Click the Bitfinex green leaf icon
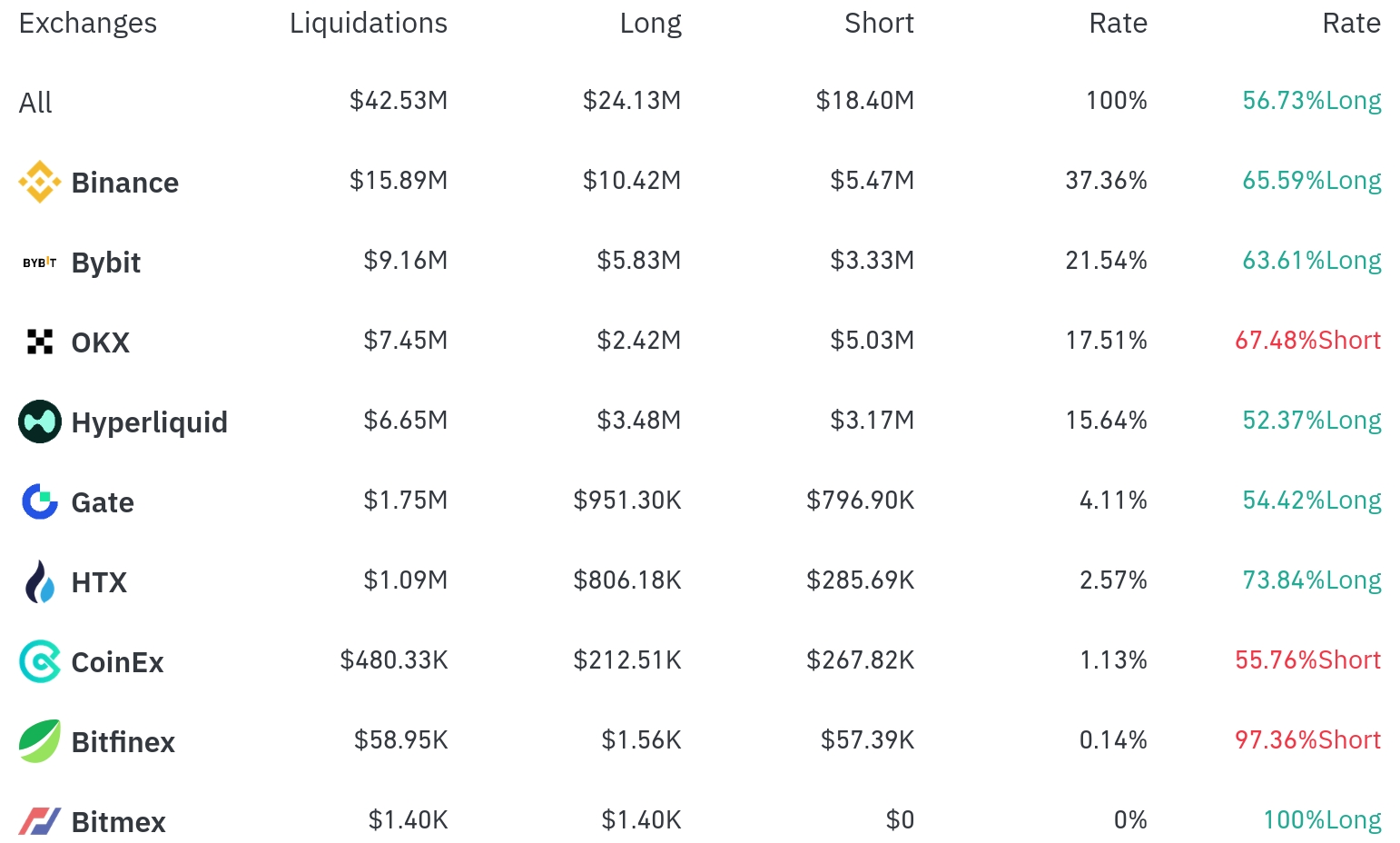Image resolution: width=1400 pixels, height=843 pixels. coord(39,741)
